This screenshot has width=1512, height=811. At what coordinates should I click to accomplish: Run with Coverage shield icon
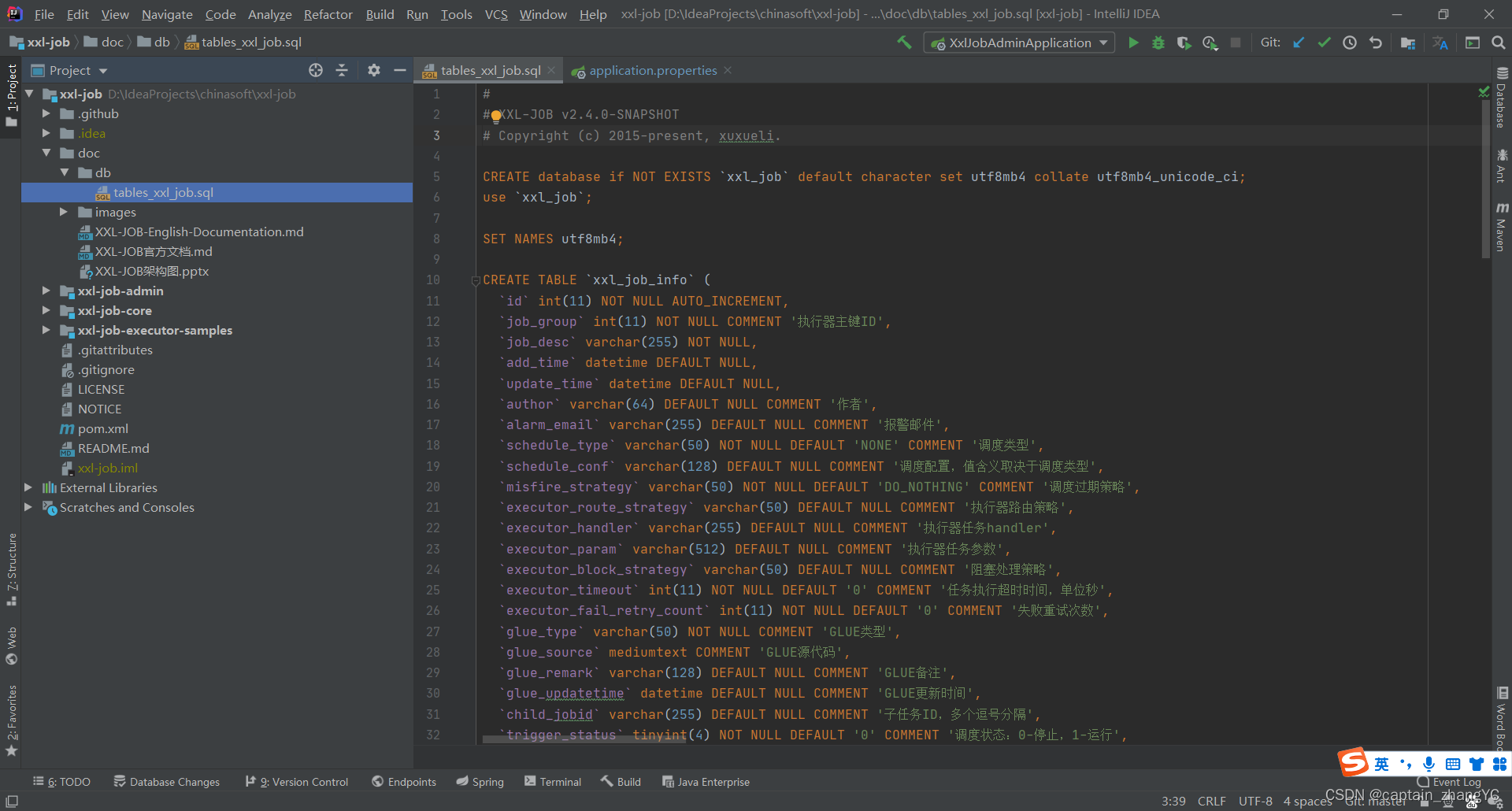pyautogui.click(x=1184, y=43)
